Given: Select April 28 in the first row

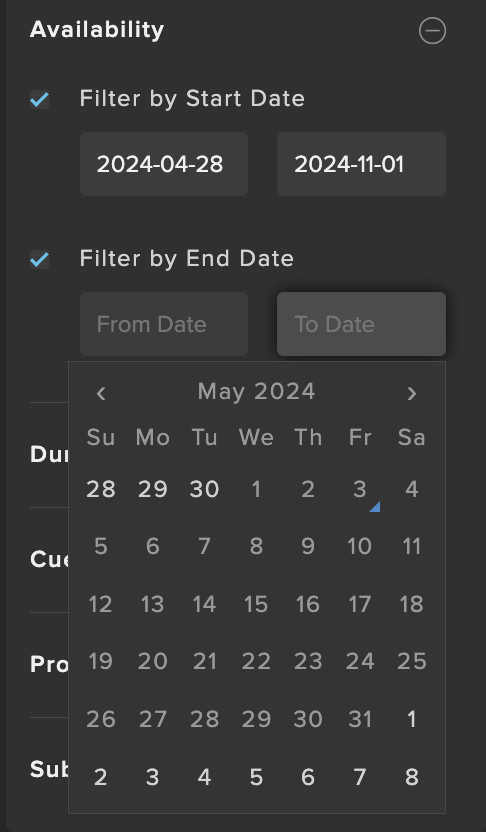Looking at the screenshot, I should (101, 489).
